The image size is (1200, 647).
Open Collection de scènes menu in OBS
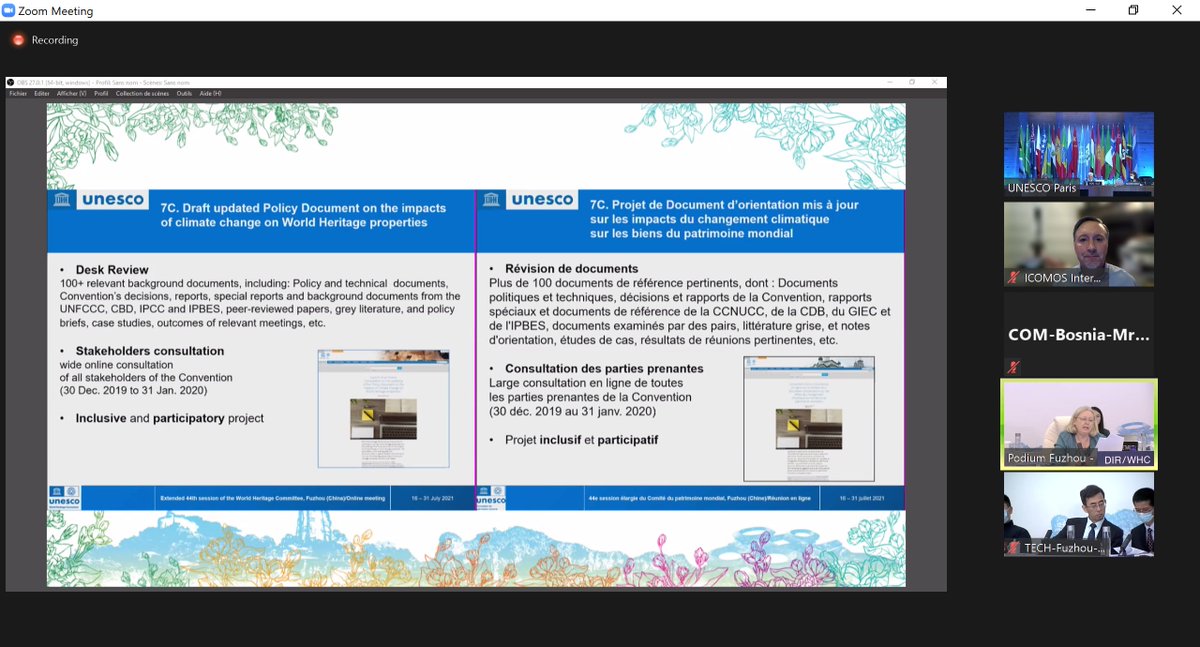(x=143, y=93)
